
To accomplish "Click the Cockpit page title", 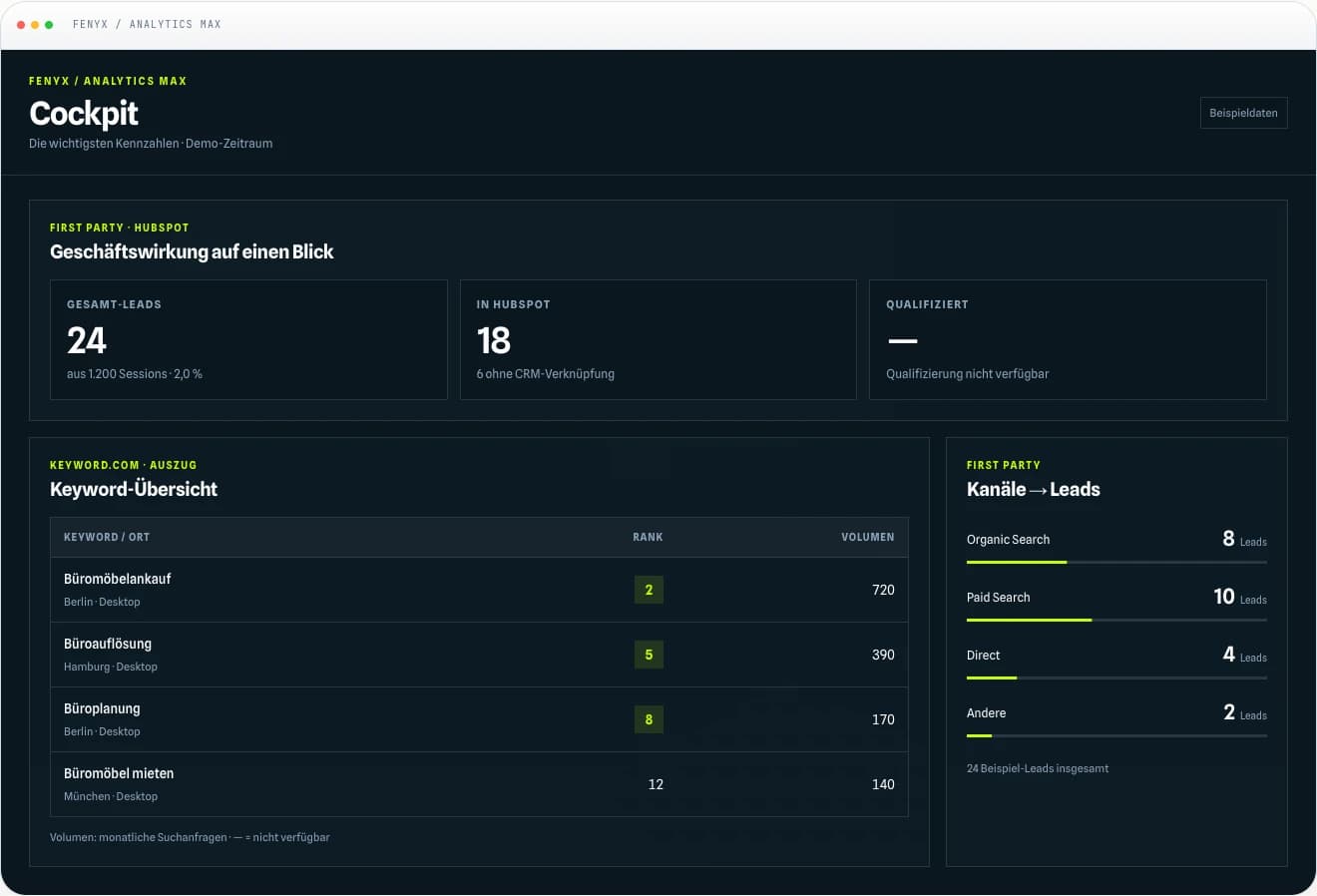I will pyautogui.click(x=84, y=114).
